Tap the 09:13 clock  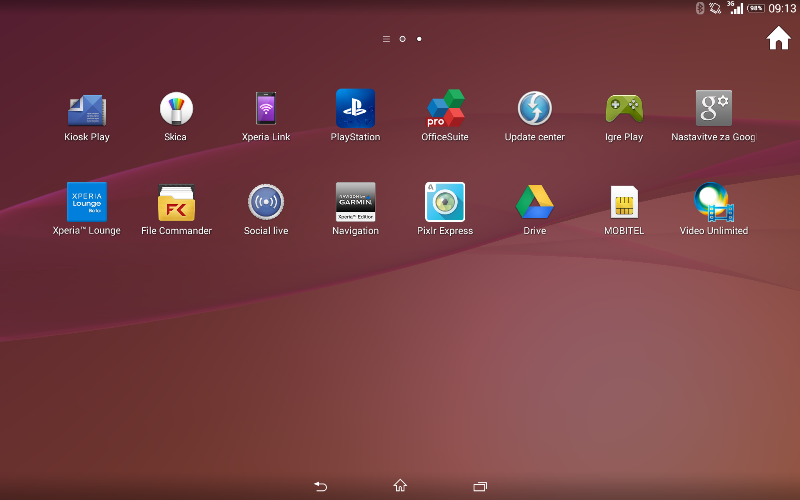[782, 8]
